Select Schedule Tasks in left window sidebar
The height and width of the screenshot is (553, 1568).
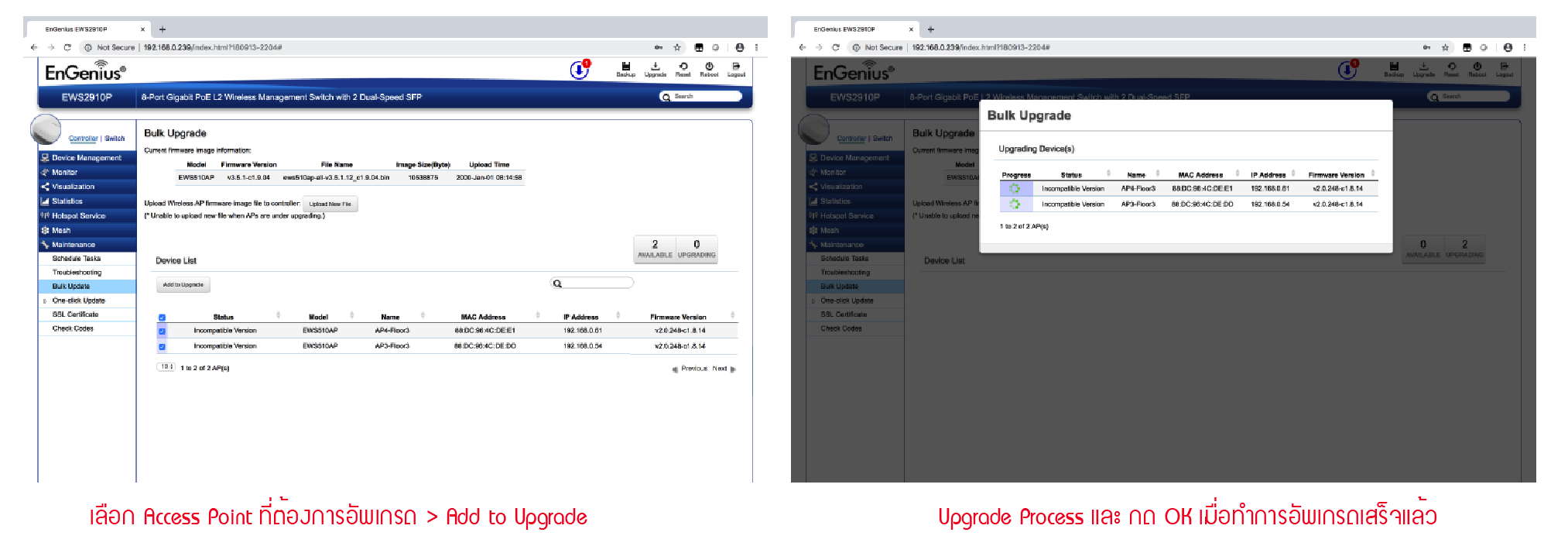click(87, 259)
